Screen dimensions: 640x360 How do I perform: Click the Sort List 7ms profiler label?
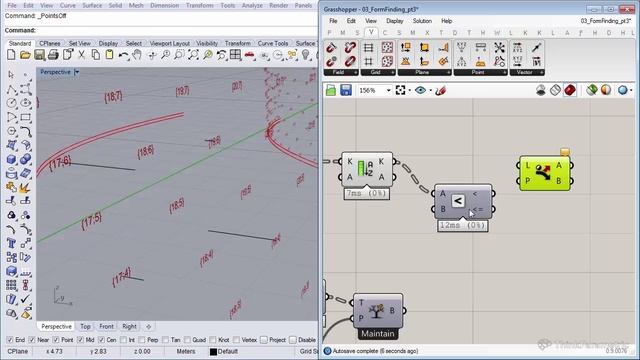coord(366,193)
